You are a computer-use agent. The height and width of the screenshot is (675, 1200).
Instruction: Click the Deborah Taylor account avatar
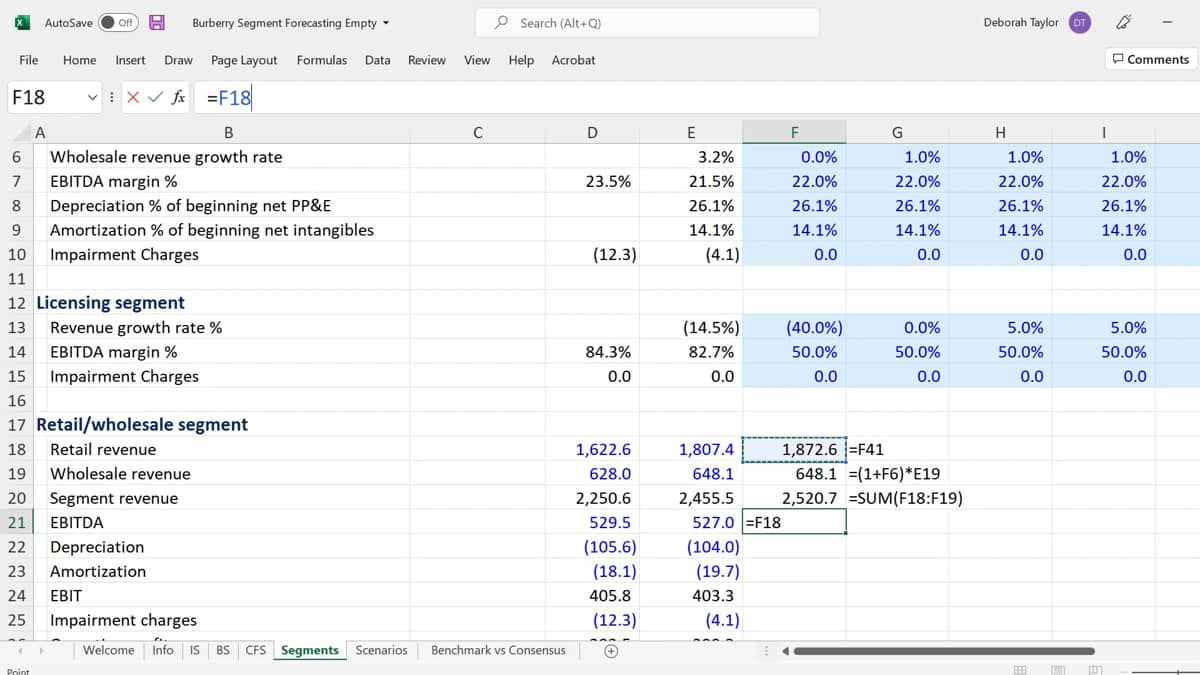pos(1079,22)
